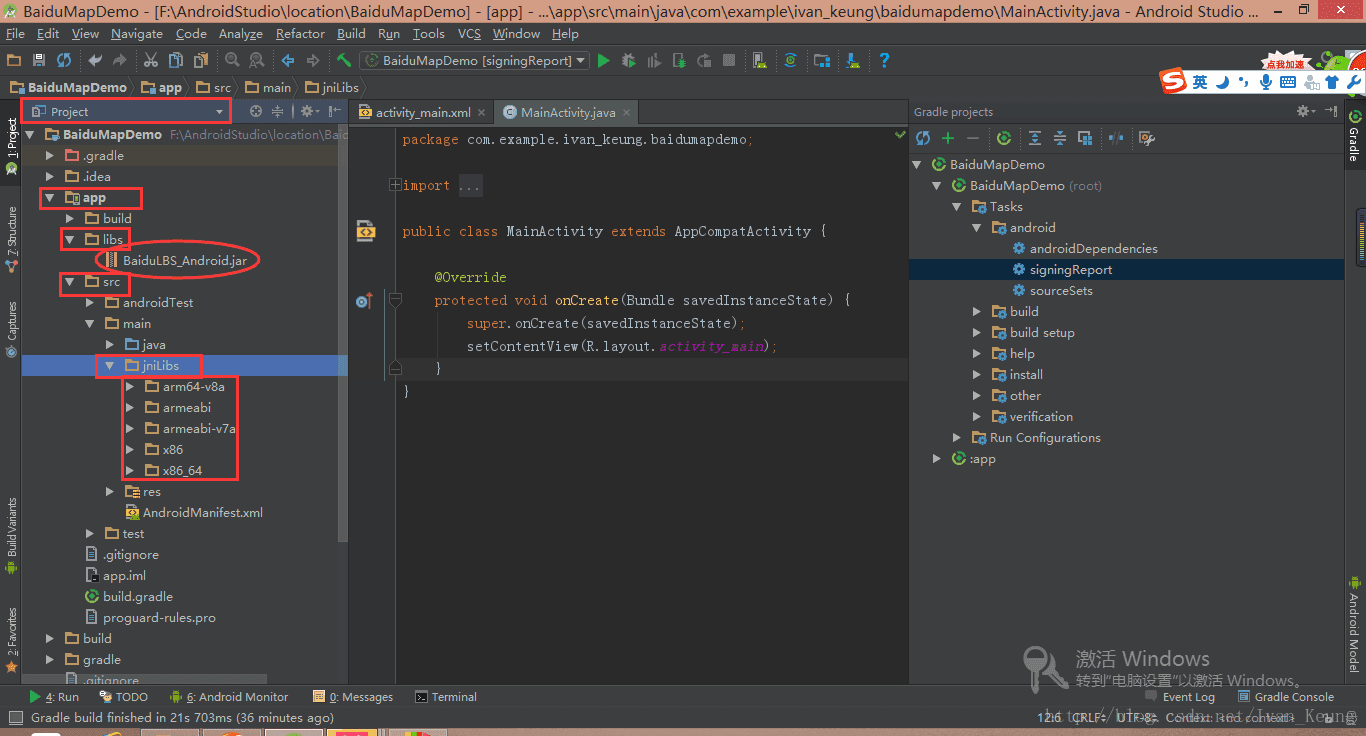Viewport: 1366px width, 736px height.
Task: Toggle the 2: Favorites tool window
Action: click(12, 640)
